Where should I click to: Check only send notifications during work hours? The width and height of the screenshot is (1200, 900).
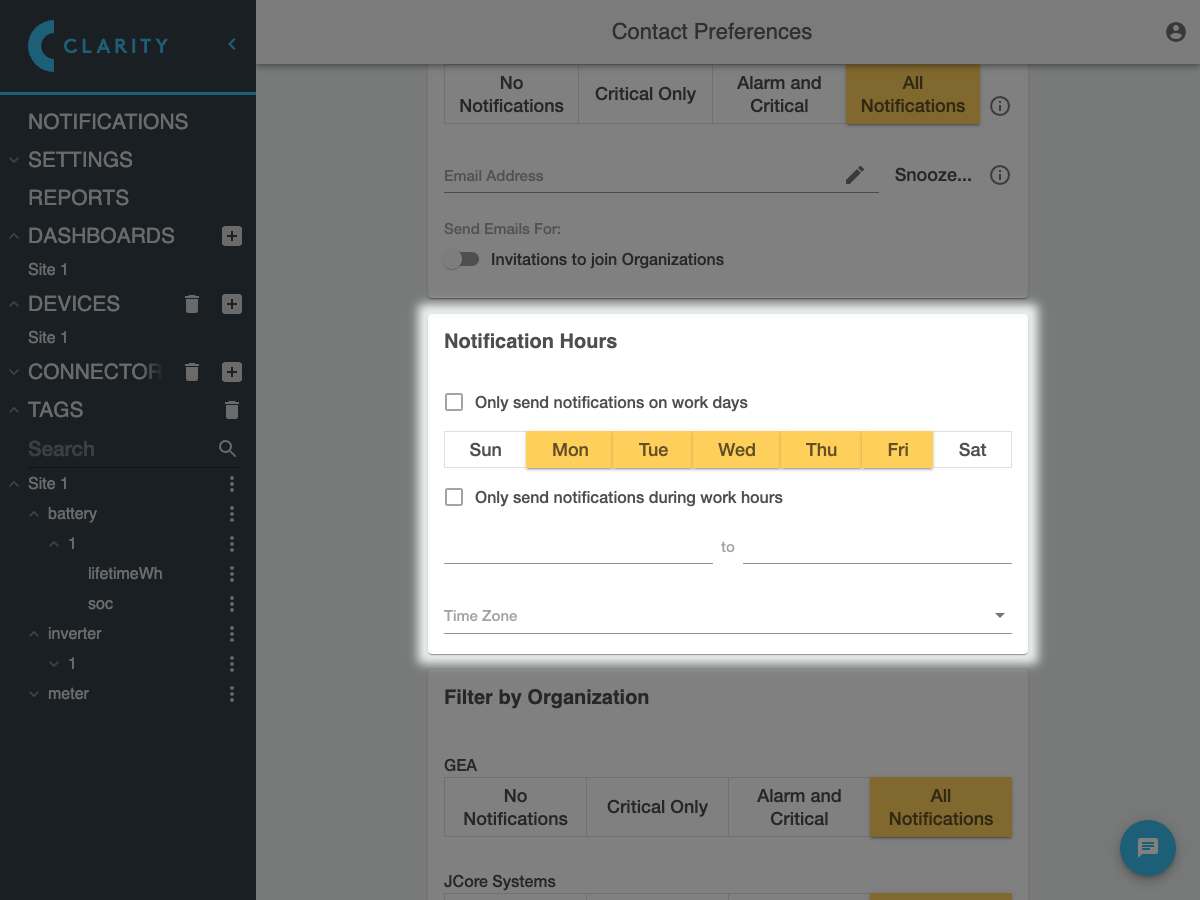click(x=454, y=497)
